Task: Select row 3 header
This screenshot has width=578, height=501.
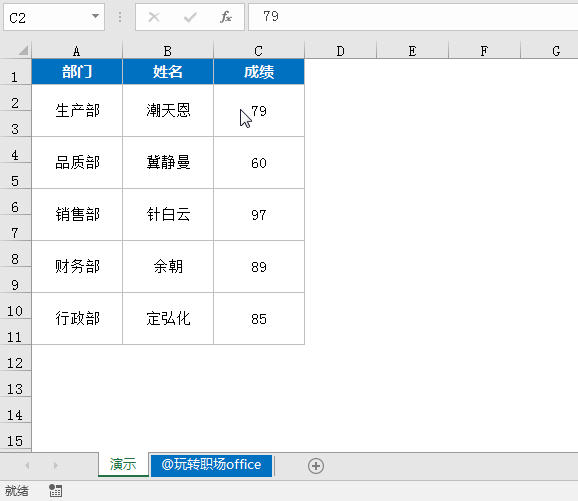Action: click(x=15, y=124)
